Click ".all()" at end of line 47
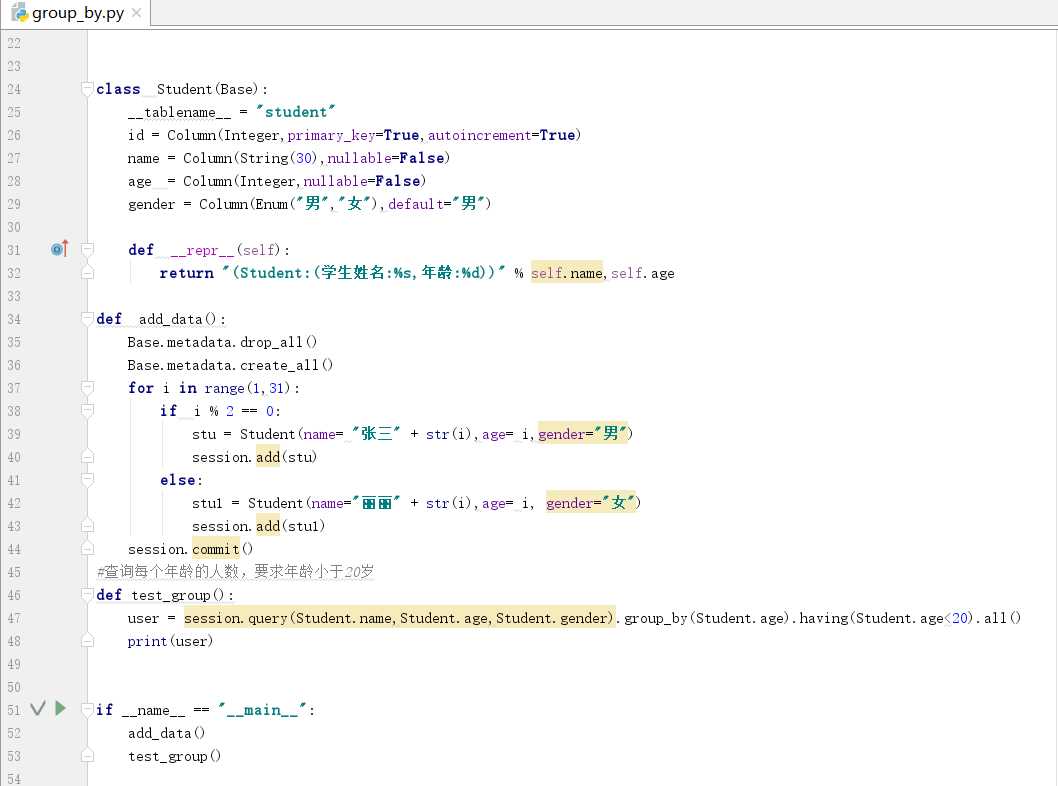Viewport: 1058px width, 786px height. [x=998, y=618]
